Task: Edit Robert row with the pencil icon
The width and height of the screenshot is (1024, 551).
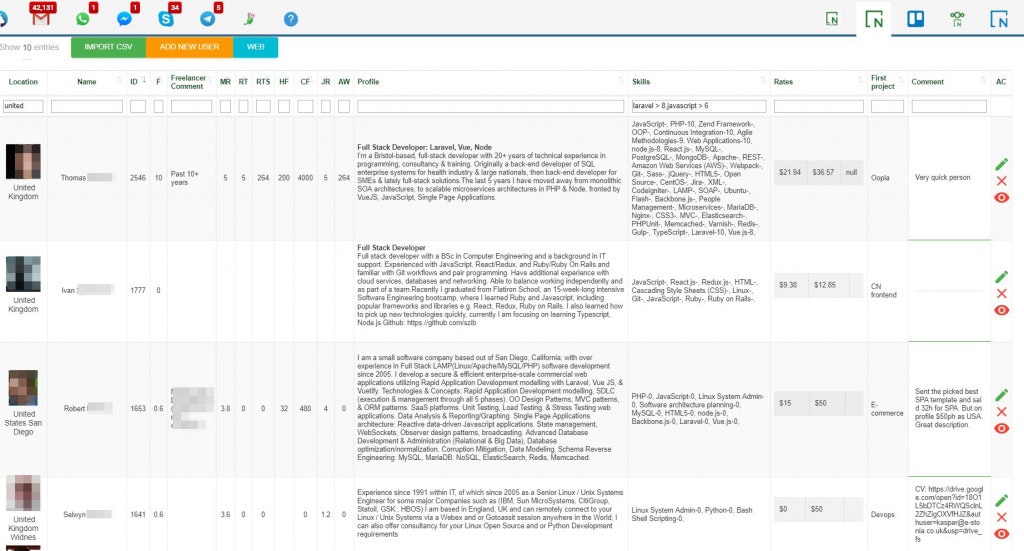Action: (1001, 395)
